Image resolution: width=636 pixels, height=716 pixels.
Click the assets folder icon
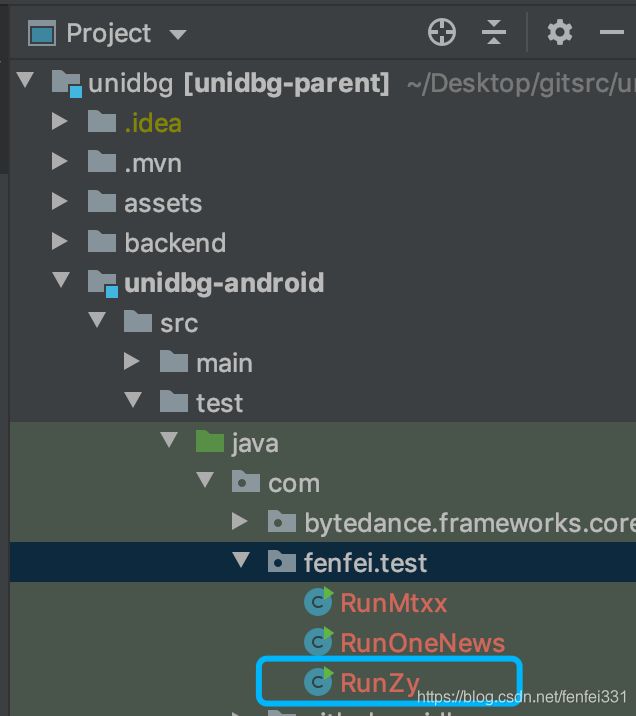[x=101, y=201]
